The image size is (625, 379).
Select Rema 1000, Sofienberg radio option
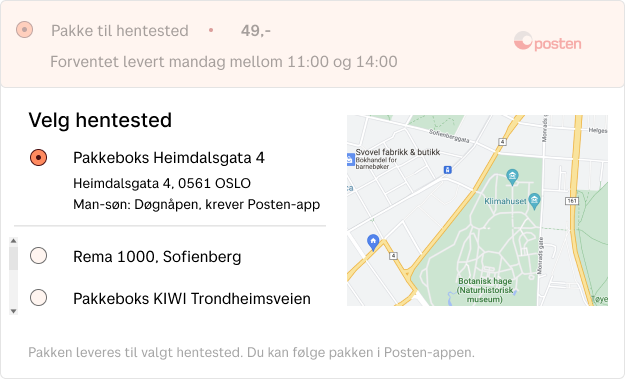click(38, 256)
